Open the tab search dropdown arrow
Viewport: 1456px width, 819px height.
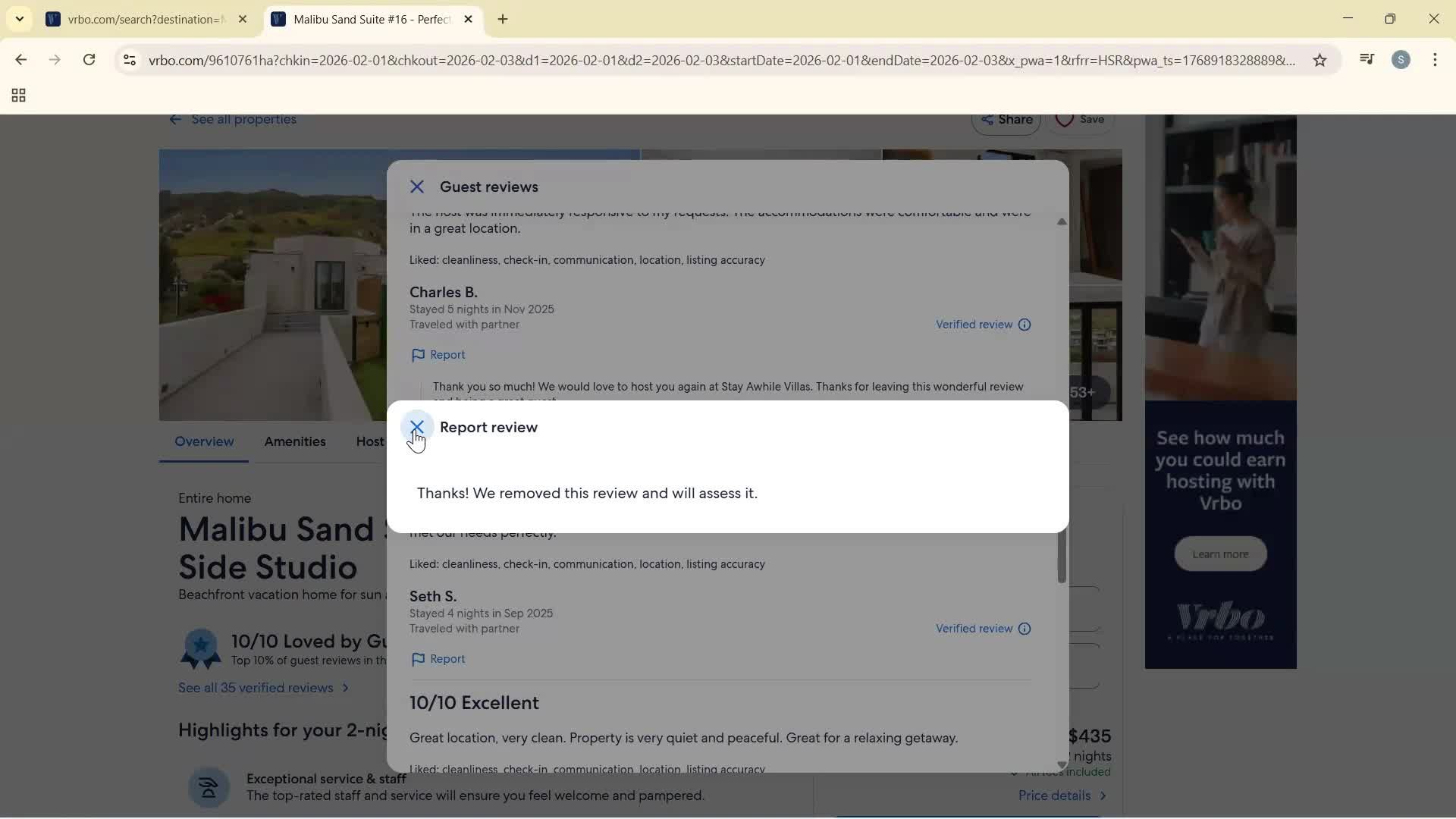(x=19, y=19)
